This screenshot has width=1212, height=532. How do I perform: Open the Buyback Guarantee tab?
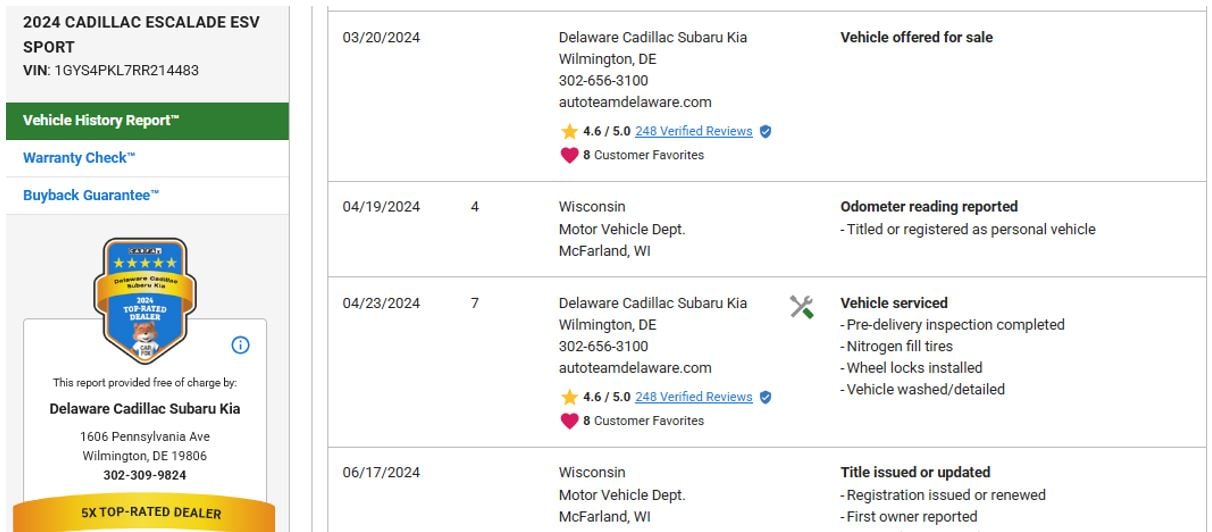tap(91, 195)
